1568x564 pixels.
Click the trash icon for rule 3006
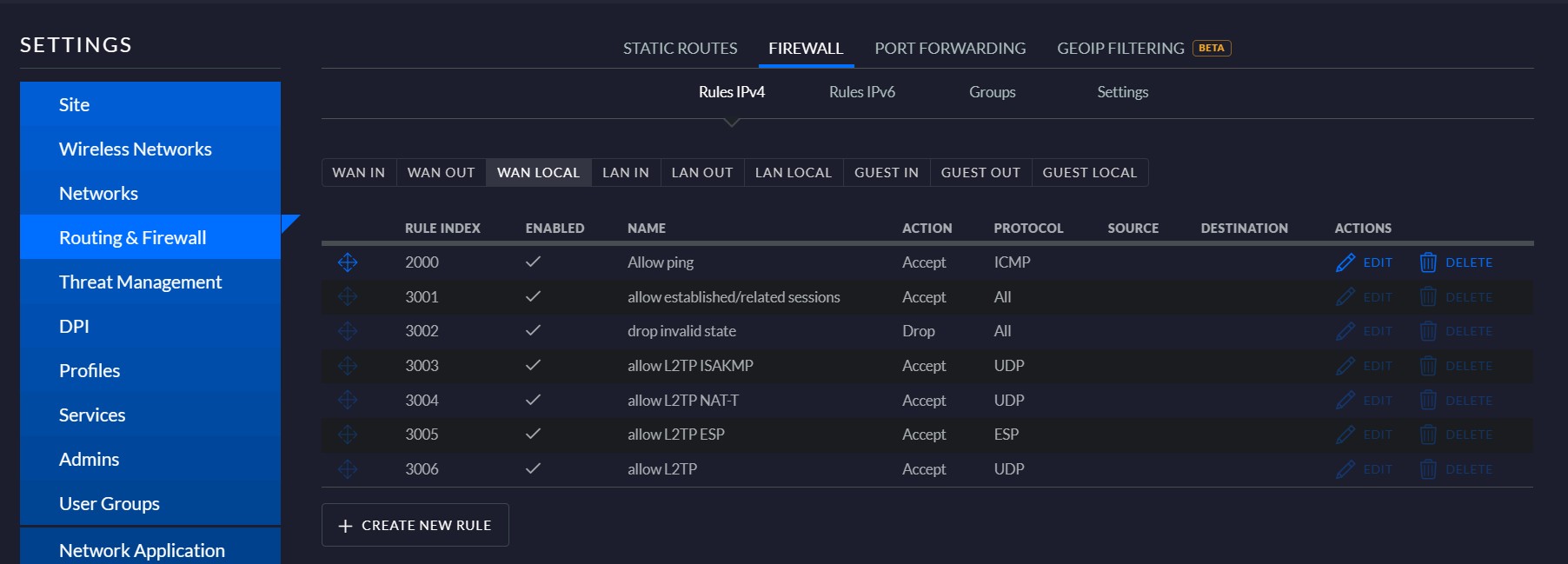click(1427, 469)
